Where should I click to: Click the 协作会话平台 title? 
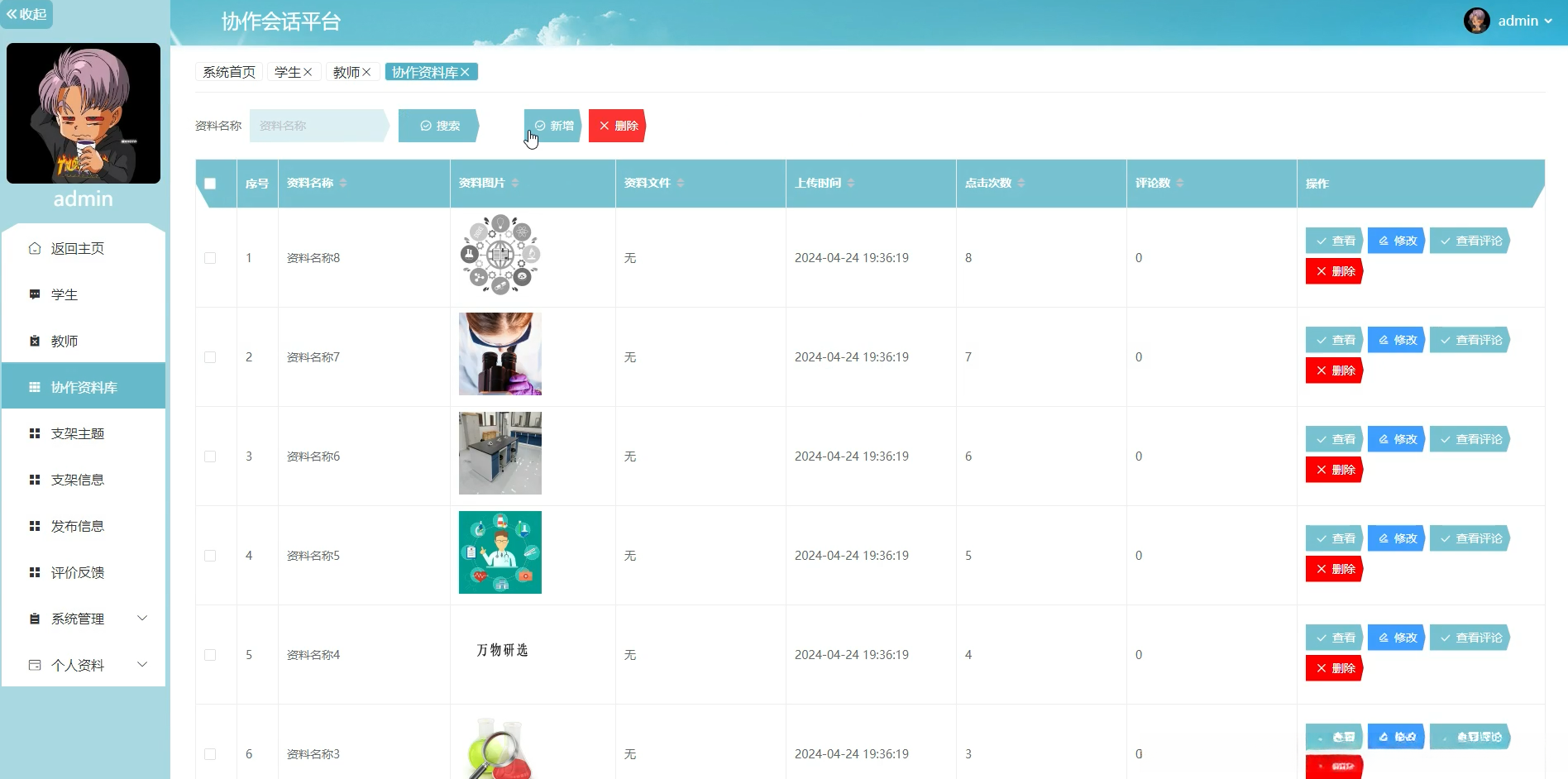tap(281, 22)
